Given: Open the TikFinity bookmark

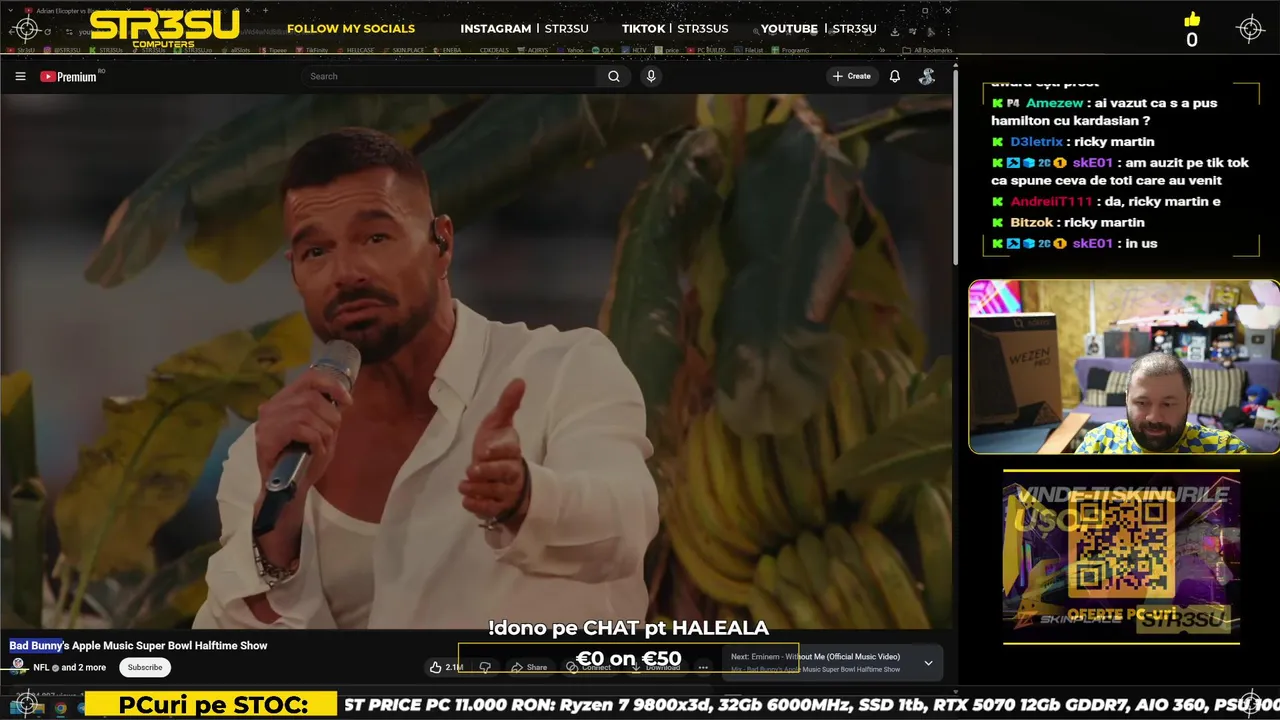Looking at the screenshot, I should 312,50.
